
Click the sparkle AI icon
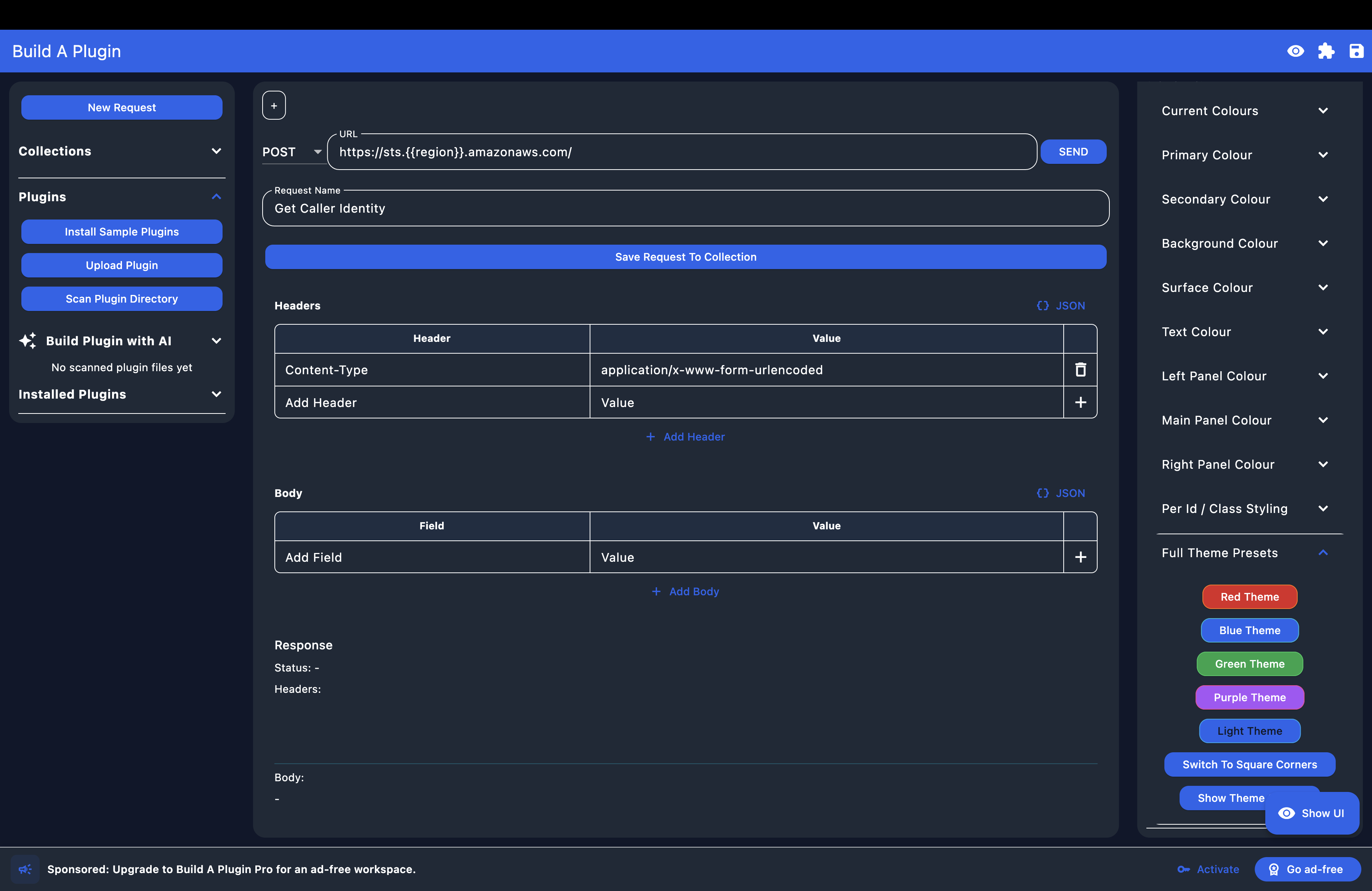point(27,341)
